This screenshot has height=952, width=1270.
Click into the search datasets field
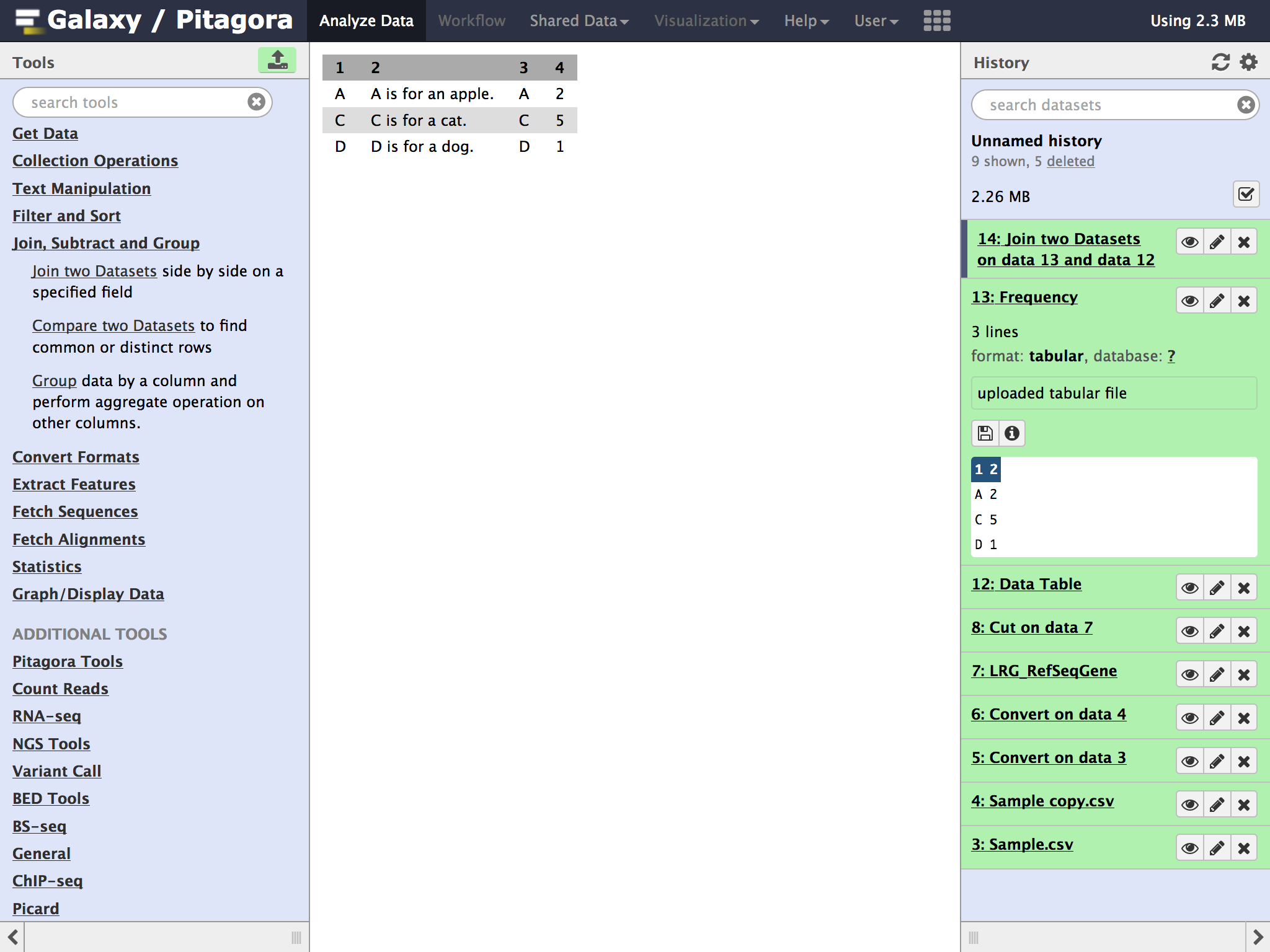(x=1104, y=105)
